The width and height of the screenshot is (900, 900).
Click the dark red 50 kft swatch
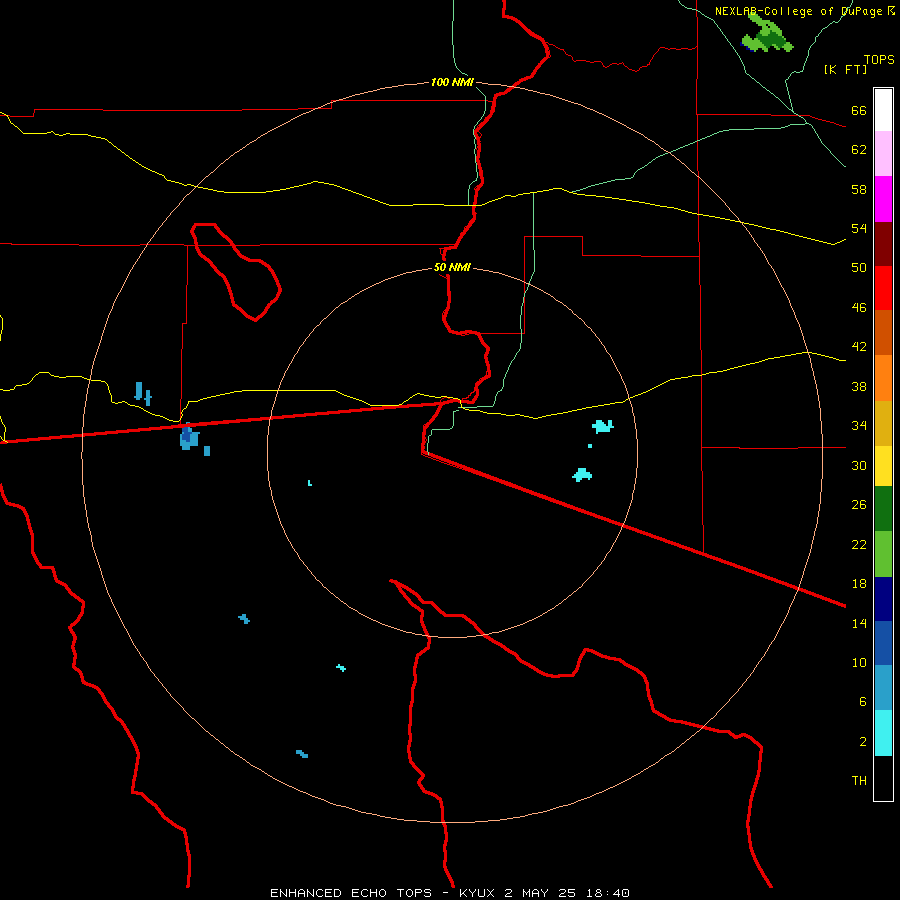click(x=883, y=244)
